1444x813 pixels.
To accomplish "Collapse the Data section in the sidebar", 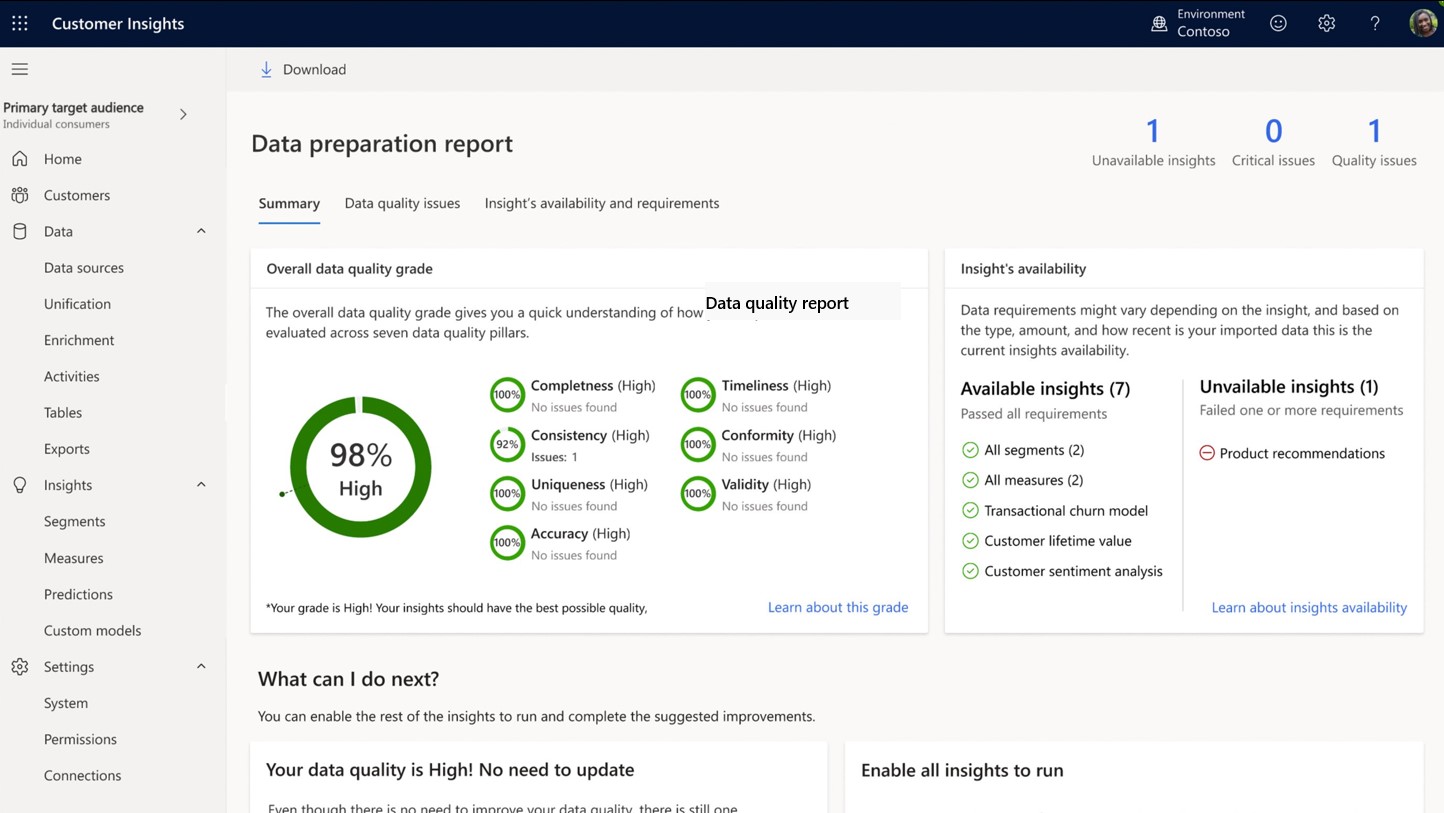I will 202,231.
